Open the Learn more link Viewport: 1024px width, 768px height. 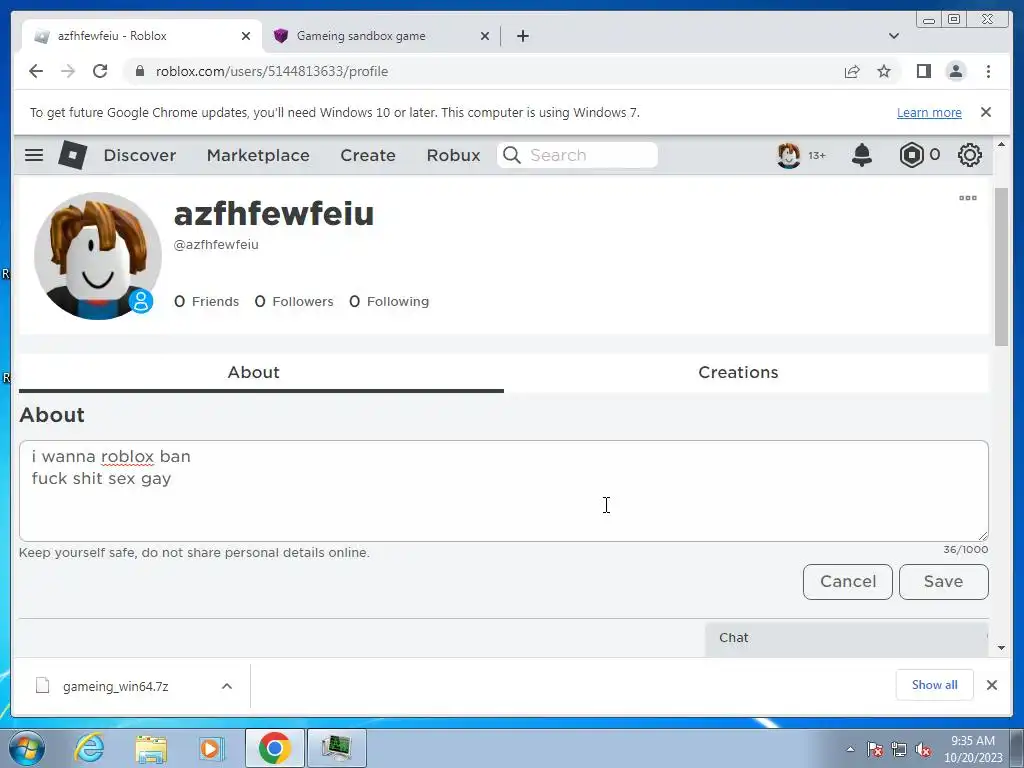tap(929, 112)
